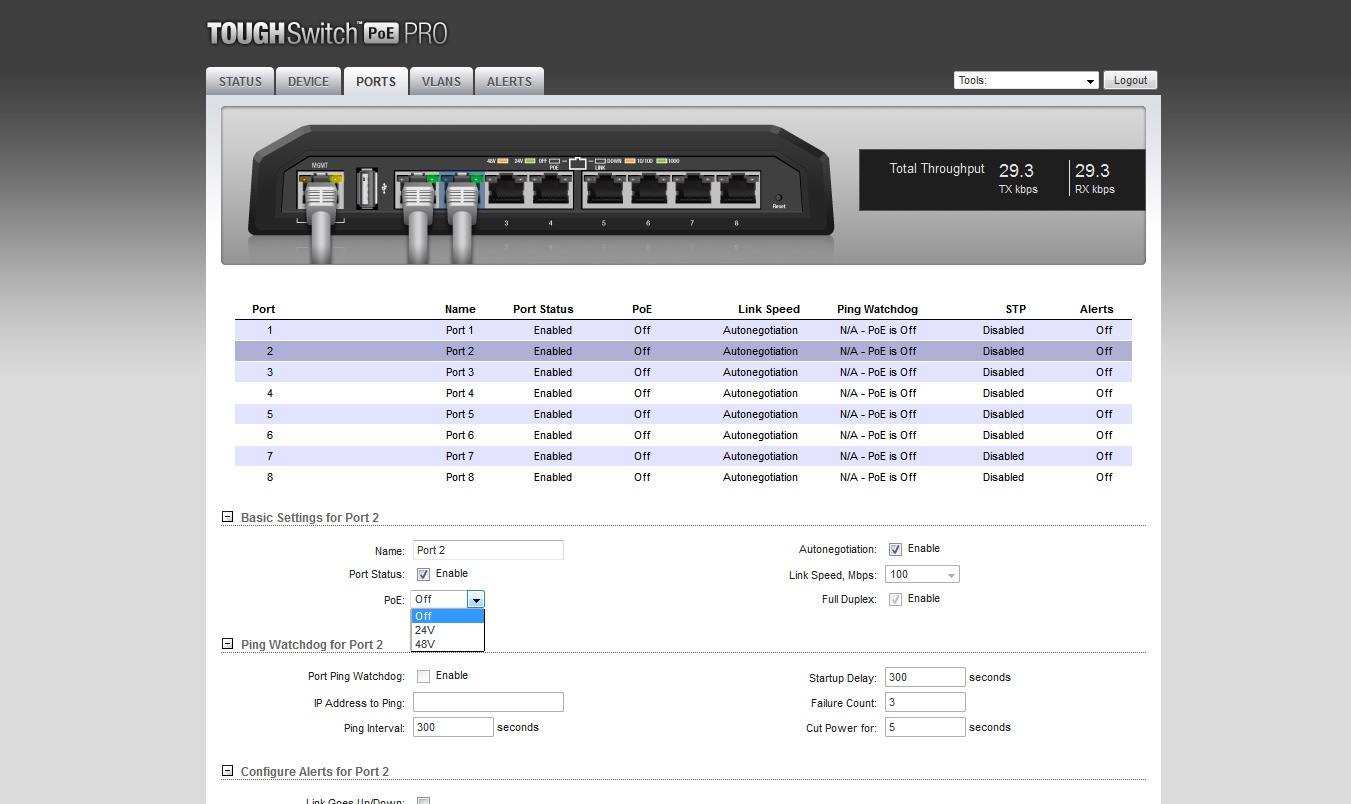Collapse the Ping Watchdog for Port 2 section
Image resolution: width=1351 pixels, height=804 pixels.
228,644
